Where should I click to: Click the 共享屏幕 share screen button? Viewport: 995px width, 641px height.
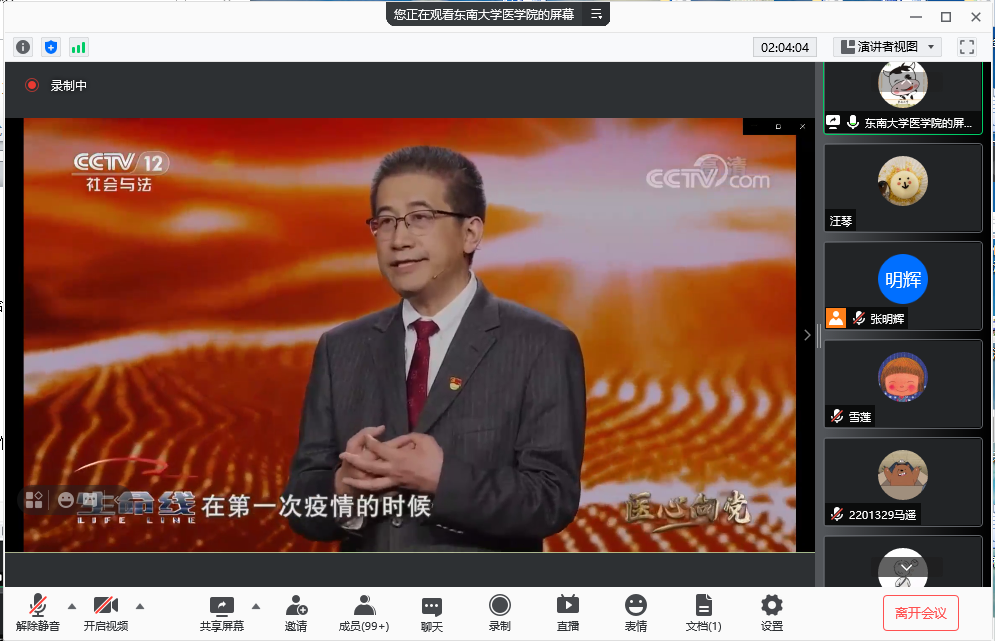[221, 612]
